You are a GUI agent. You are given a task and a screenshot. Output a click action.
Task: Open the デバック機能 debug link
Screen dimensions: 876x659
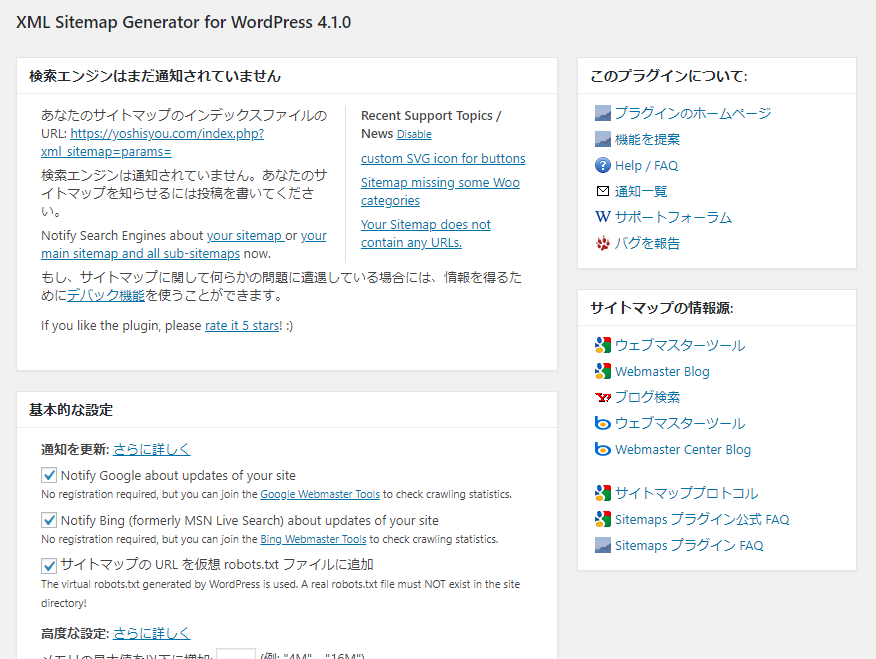click(105, 295)
